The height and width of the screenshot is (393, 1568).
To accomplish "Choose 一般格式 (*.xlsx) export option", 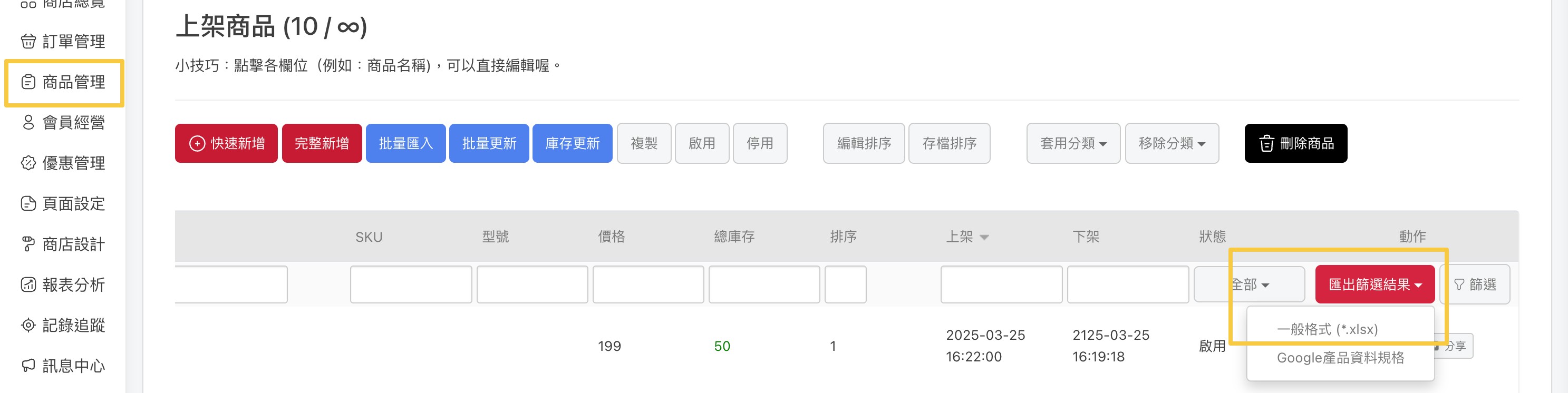I will click(x=1327, y=329).
